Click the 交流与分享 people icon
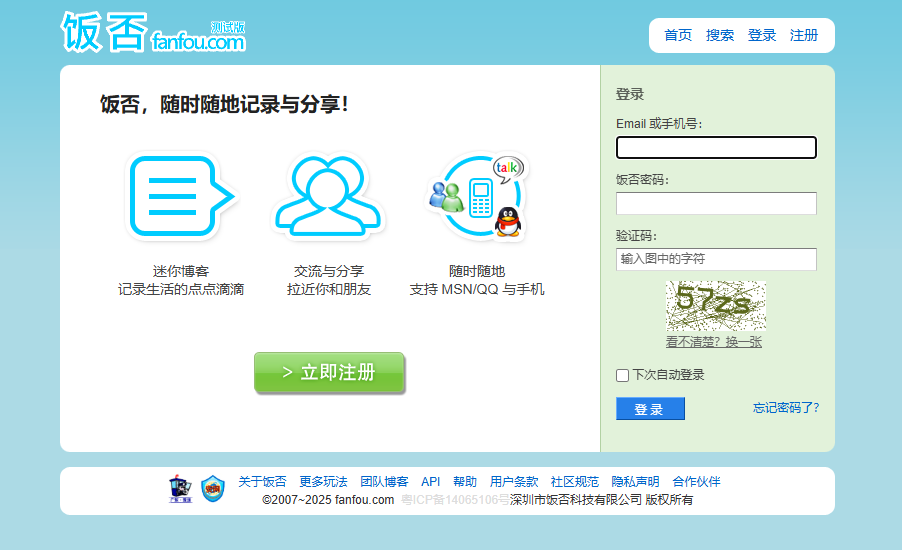Viewport: 902px width, 550px height. (x=328, y=196)
